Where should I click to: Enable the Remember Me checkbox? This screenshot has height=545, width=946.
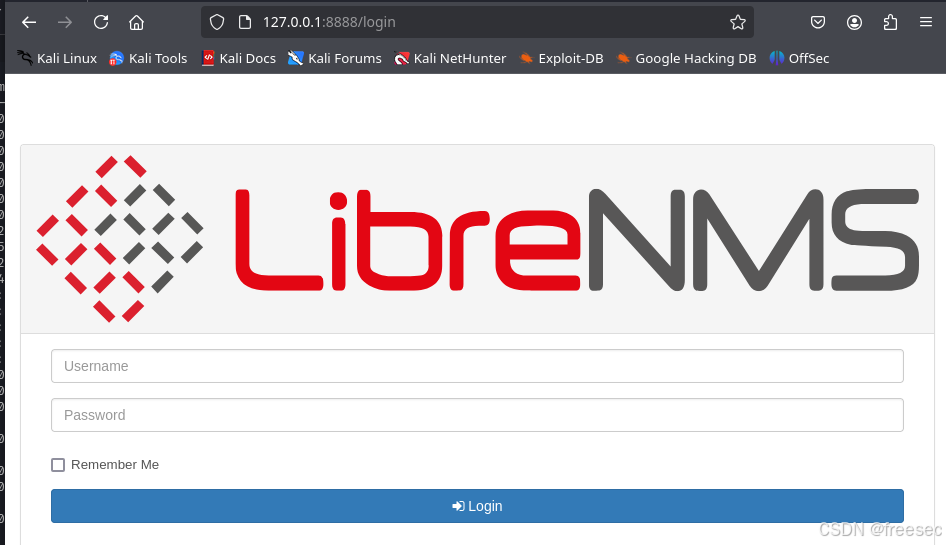(58, 465)
